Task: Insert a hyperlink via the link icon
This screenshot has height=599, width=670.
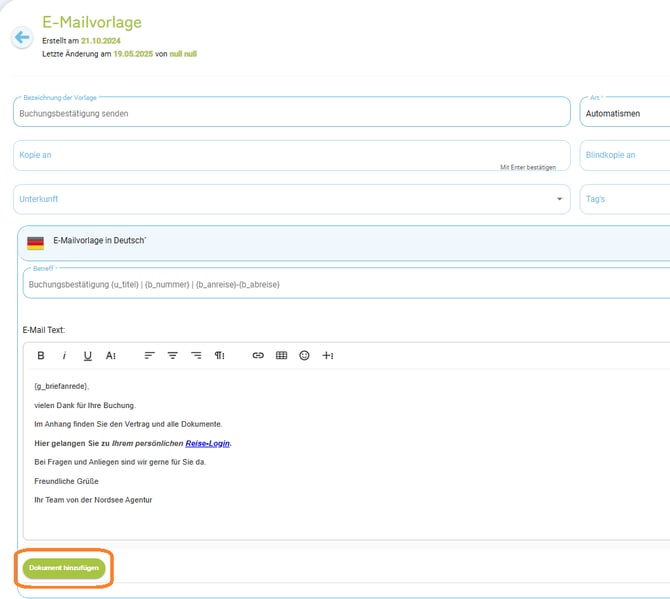Action: click(x=258, y=355)
